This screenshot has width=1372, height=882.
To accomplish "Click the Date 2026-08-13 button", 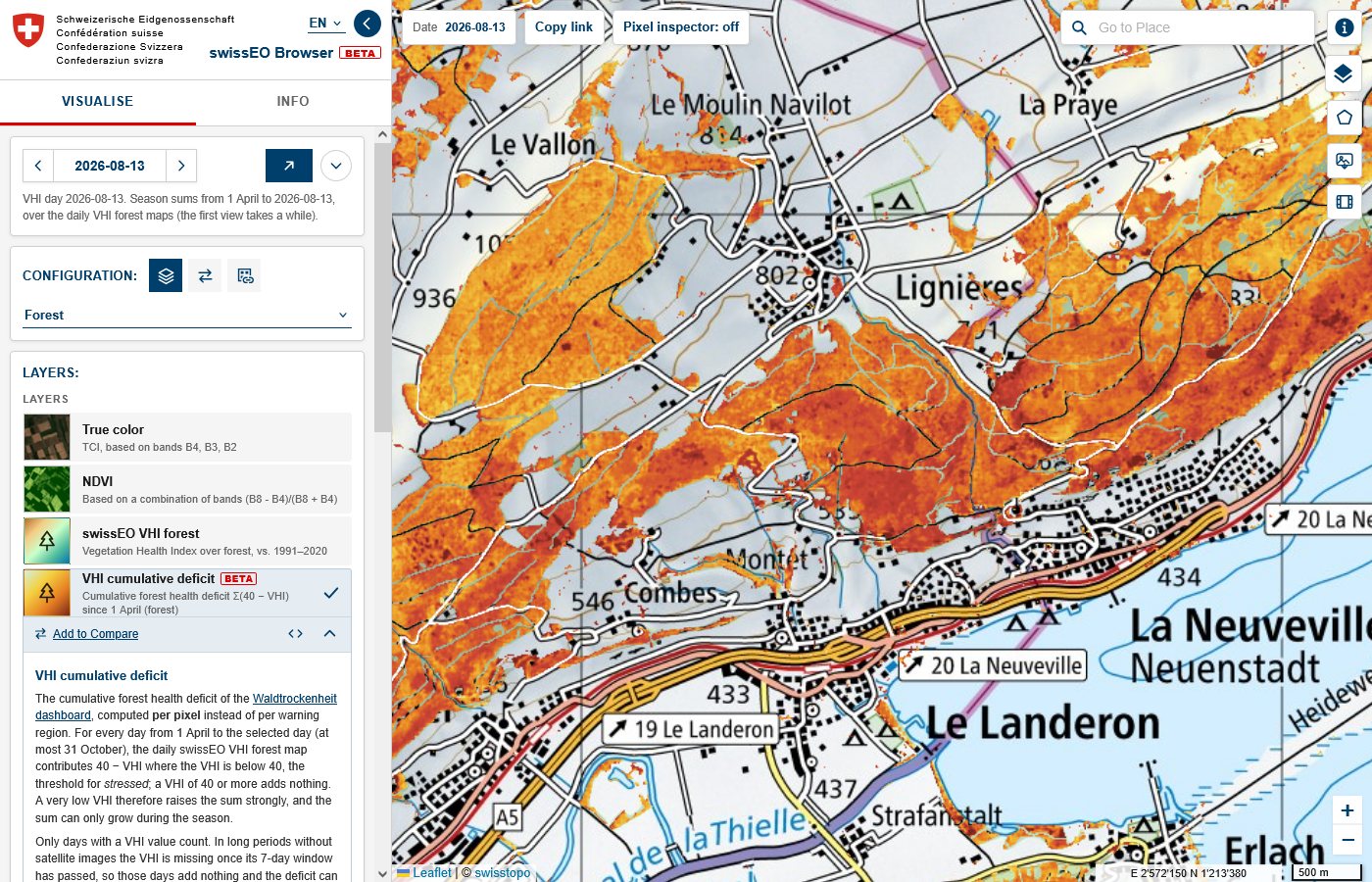I will pyautogui.click(x=459, y=27).
